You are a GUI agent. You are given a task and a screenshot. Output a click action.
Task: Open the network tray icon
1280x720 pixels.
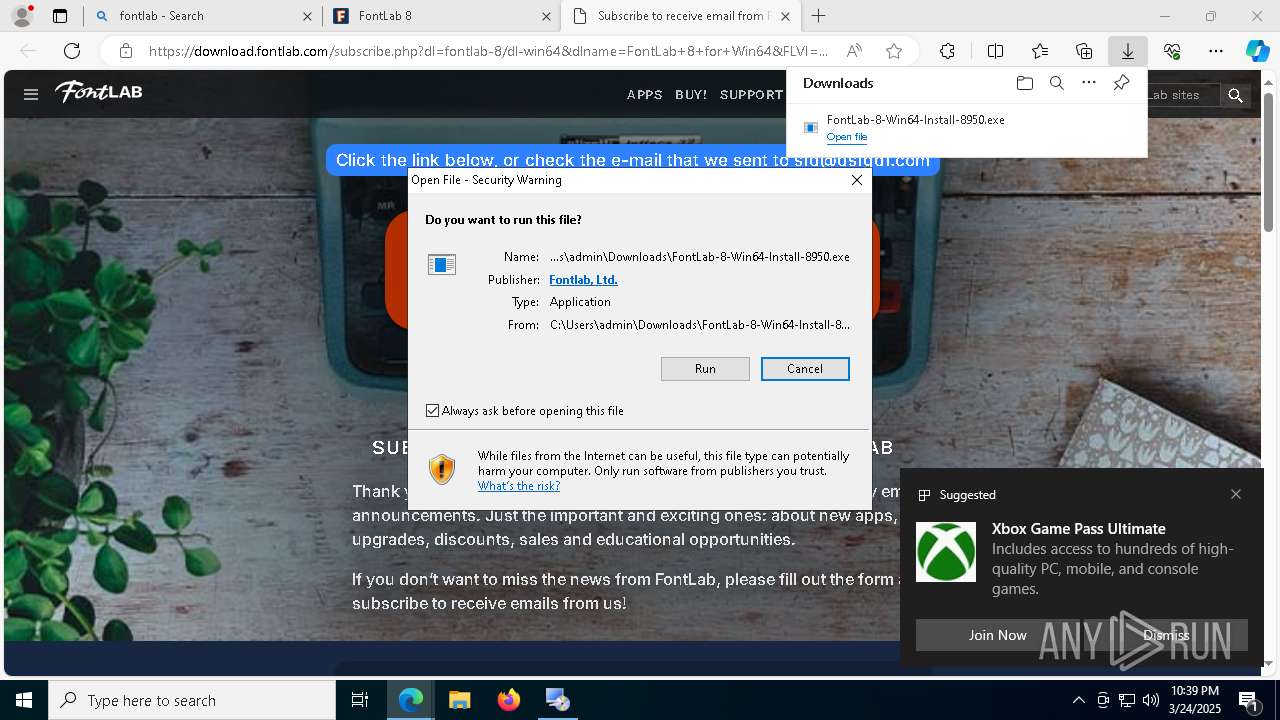[x=1127, y=700]
